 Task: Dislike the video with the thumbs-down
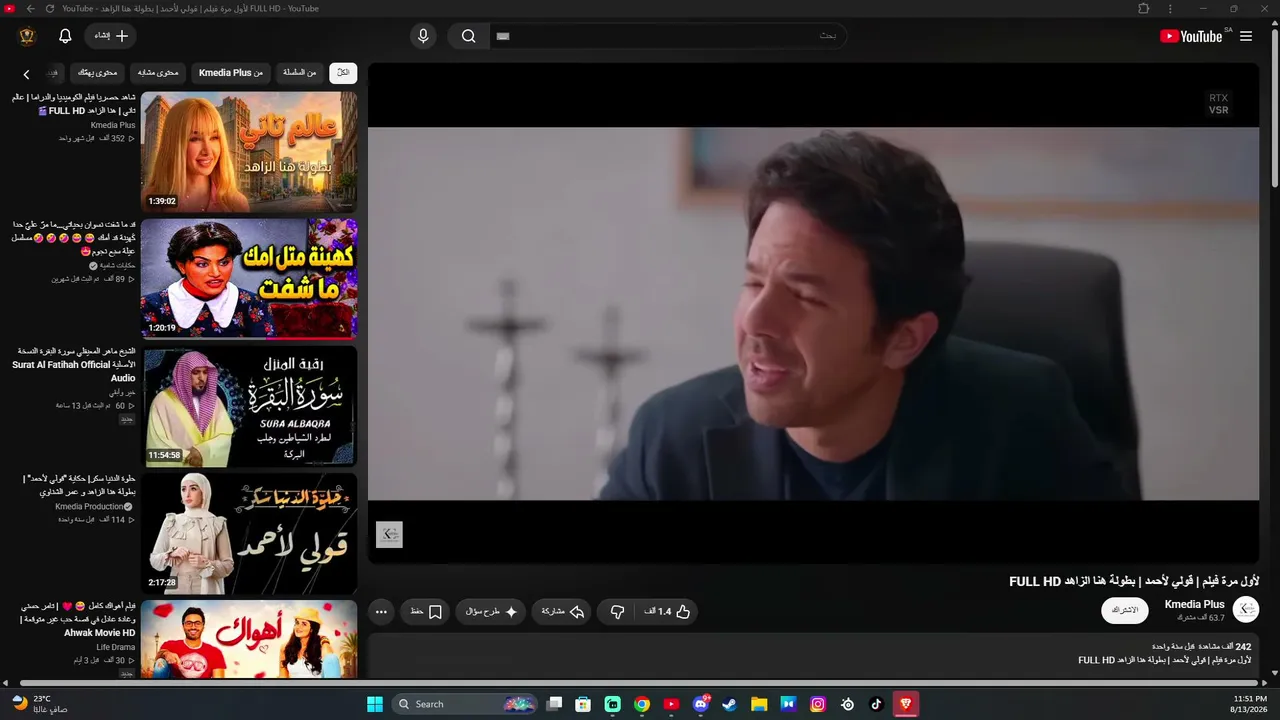click(x=617, y=611)
